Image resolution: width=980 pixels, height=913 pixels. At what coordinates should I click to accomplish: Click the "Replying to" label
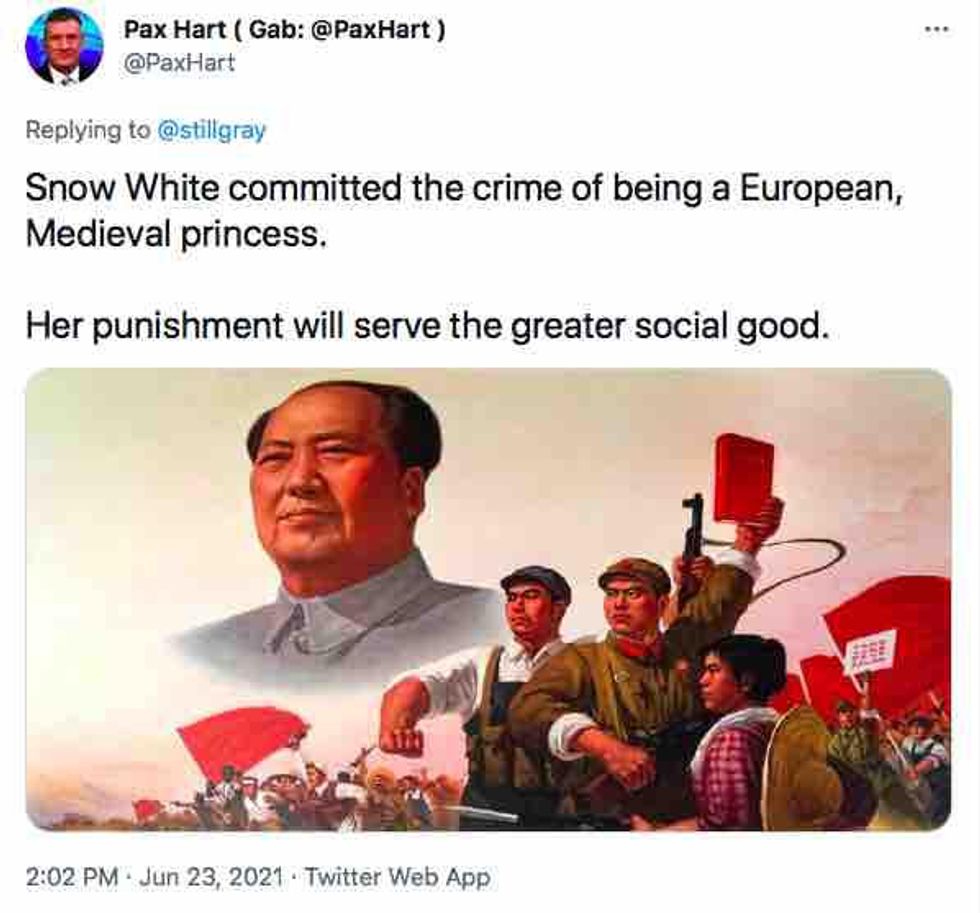click(x=88, y=130)
